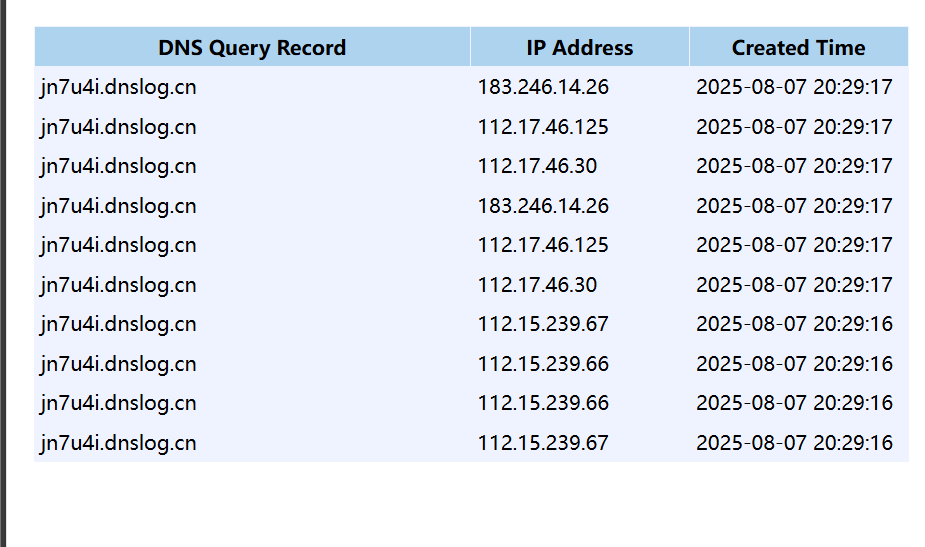Screen dimensions: 925x547
Task: Click the second 112.17.46.125 IP entry
Action: [x=543, y=245]
